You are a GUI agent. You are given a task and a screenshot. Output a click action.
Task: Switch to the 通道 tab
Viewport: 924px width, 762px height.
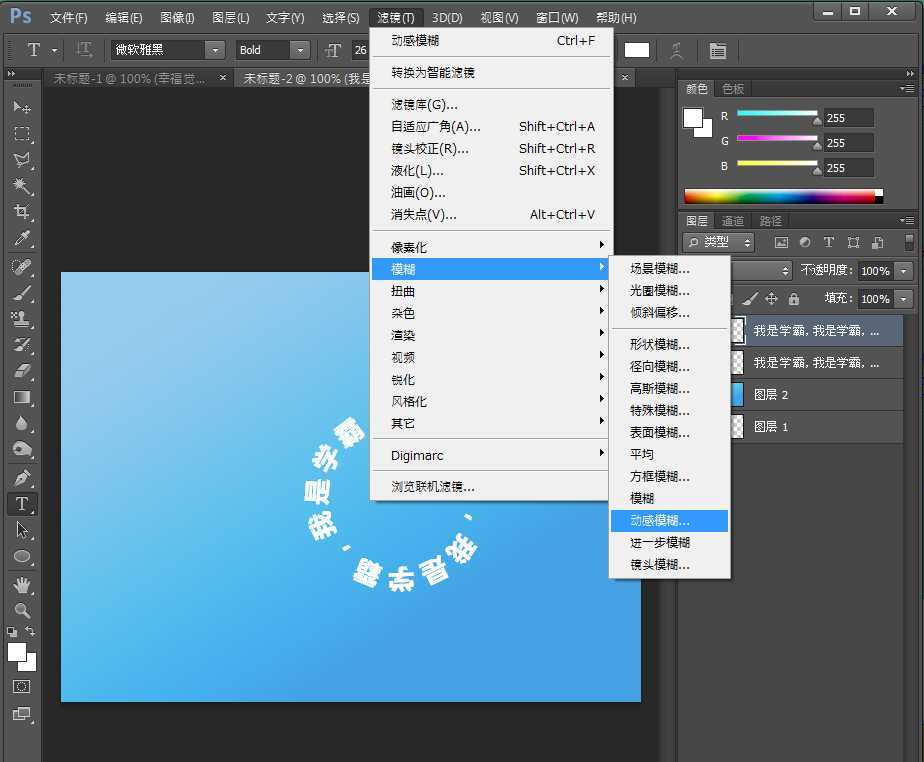coord(732,221)
